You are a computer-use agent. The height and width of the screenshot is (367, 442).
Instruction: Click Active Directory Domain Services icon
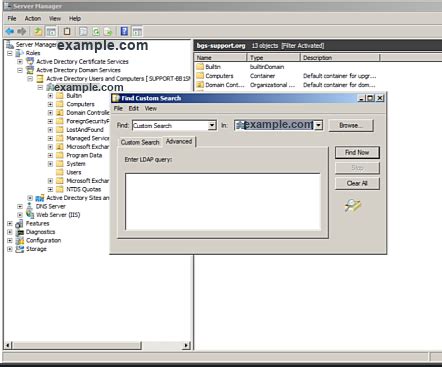(30, 70)
